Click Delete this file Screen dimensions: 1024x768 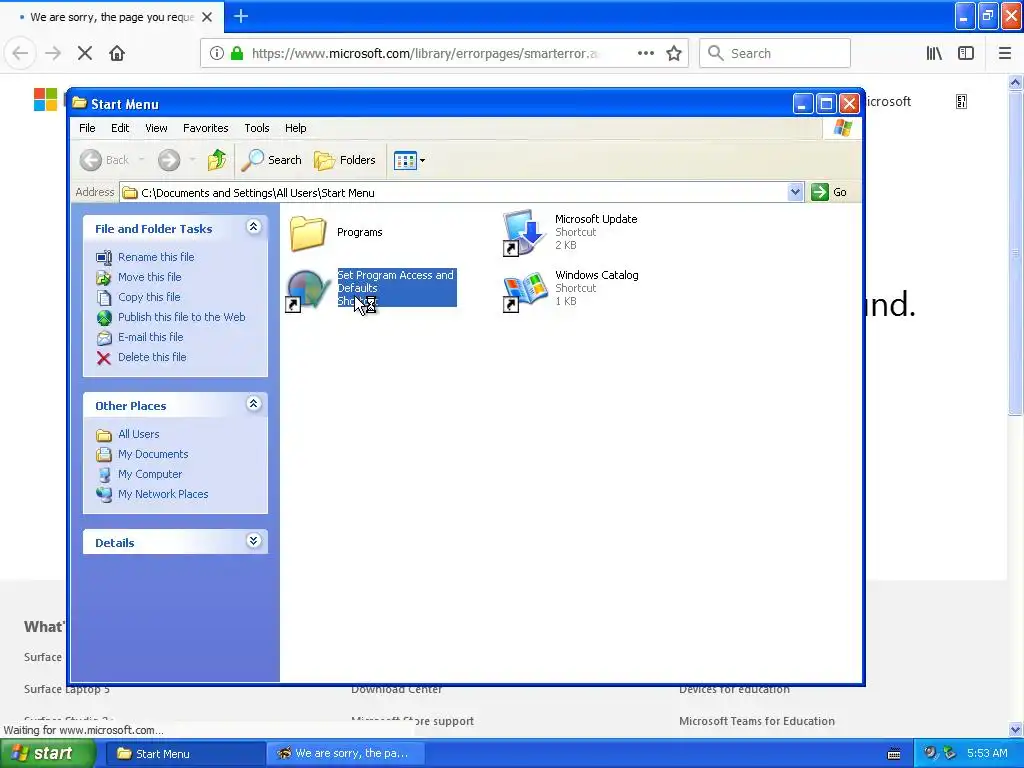tap(141, 357)
